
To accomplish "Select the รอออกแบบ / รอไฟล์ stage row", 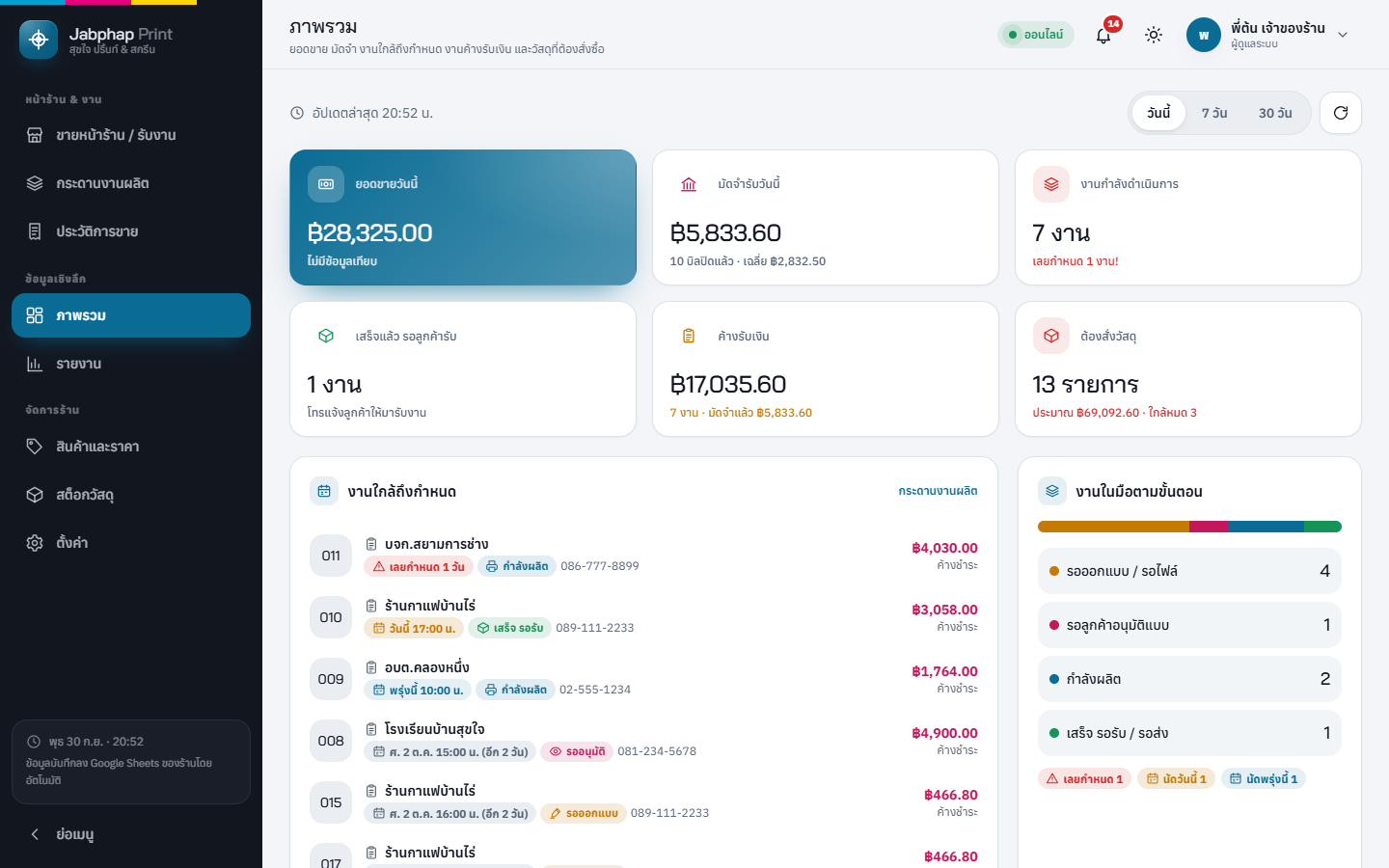I will (x=1189, y=571).
